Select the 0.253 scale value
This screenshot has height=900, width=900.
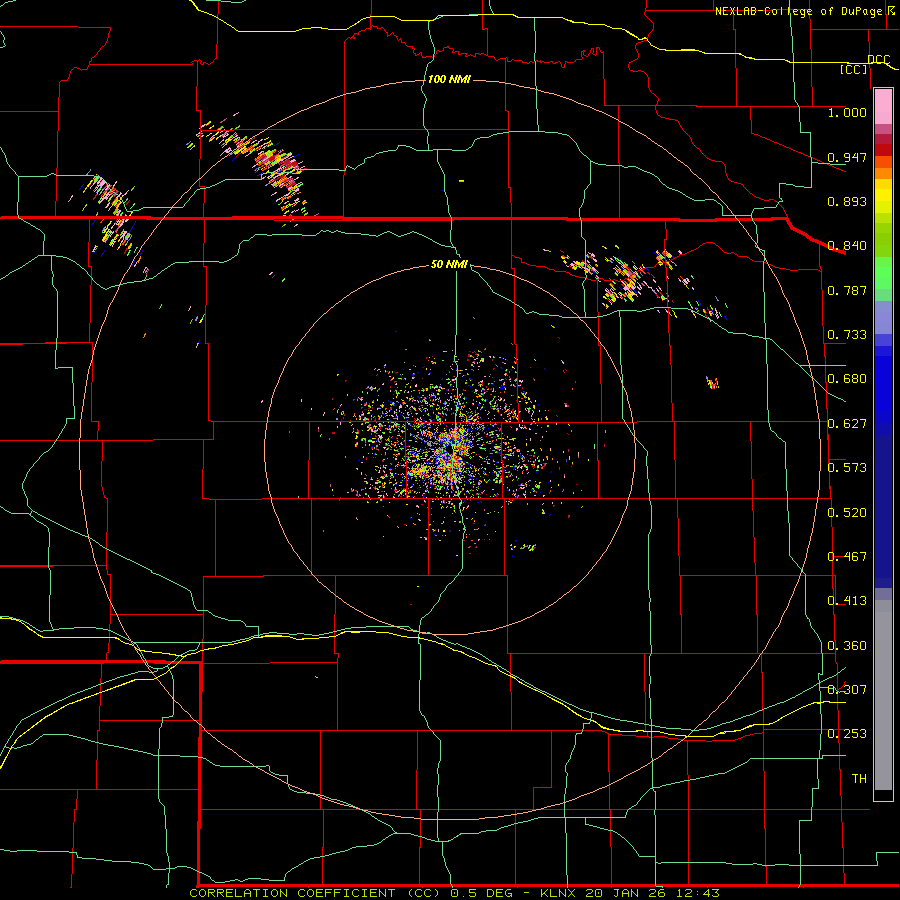[847, 734]
